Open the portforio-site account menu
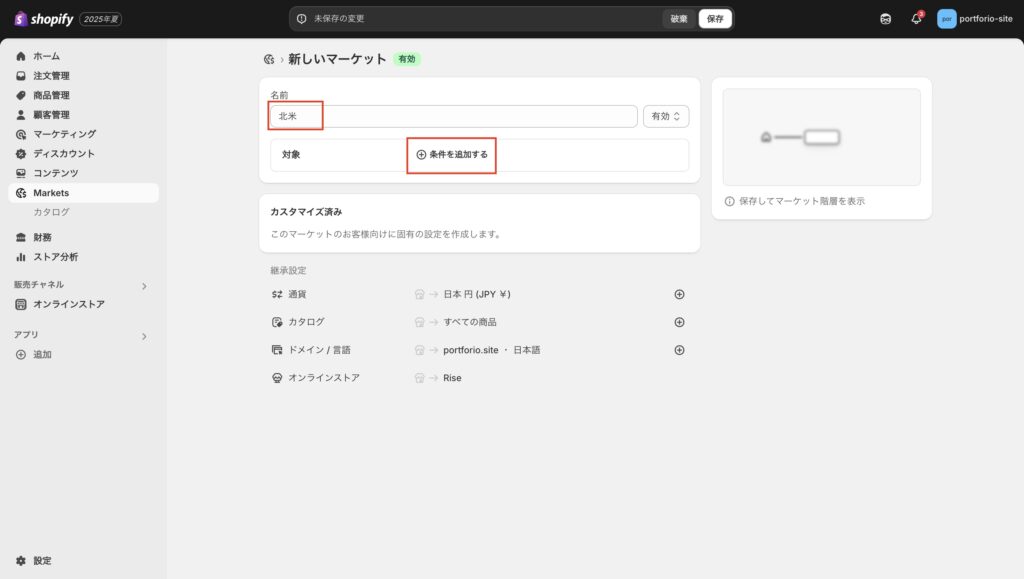Image resolution: width=1024 pixels, height=579 pixels. pyautogui.click(x=975, y=19)
